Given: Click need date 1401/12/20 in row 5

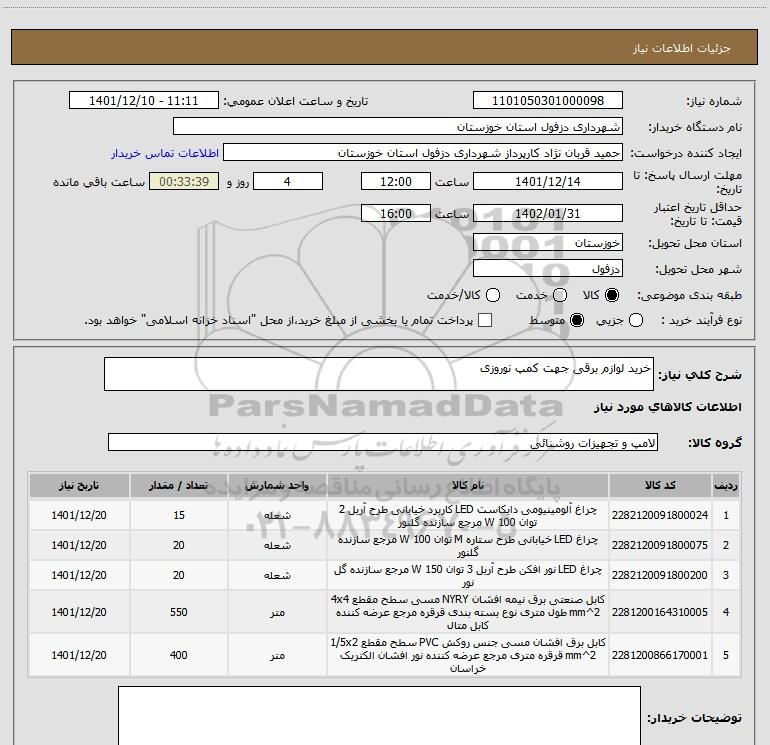Looking at the screenshot, I should pos(79,655).
